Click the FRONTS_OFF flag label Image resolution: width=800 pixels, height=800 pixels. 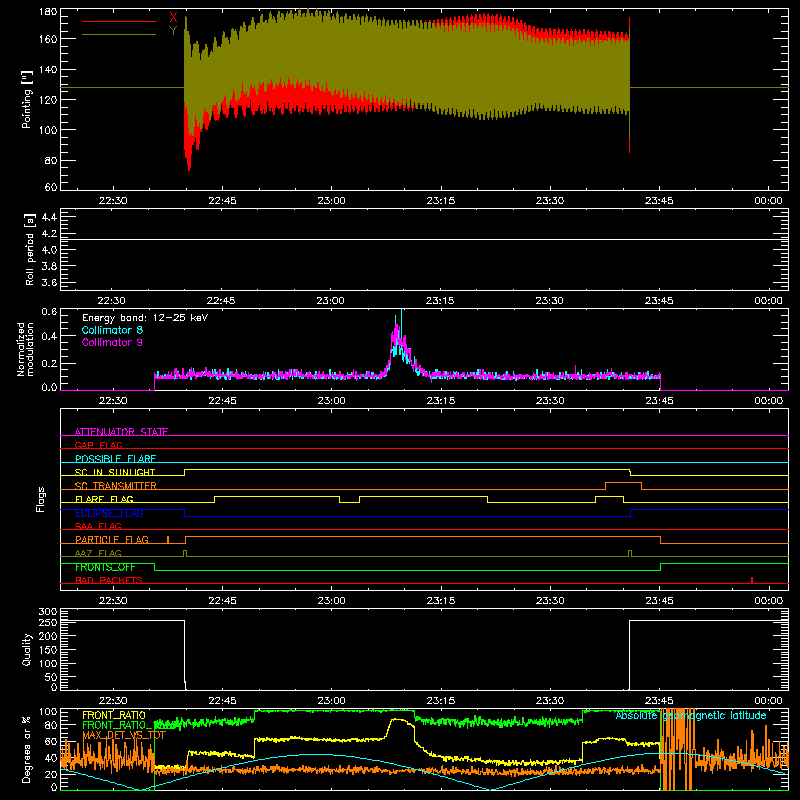pos(105,567)
